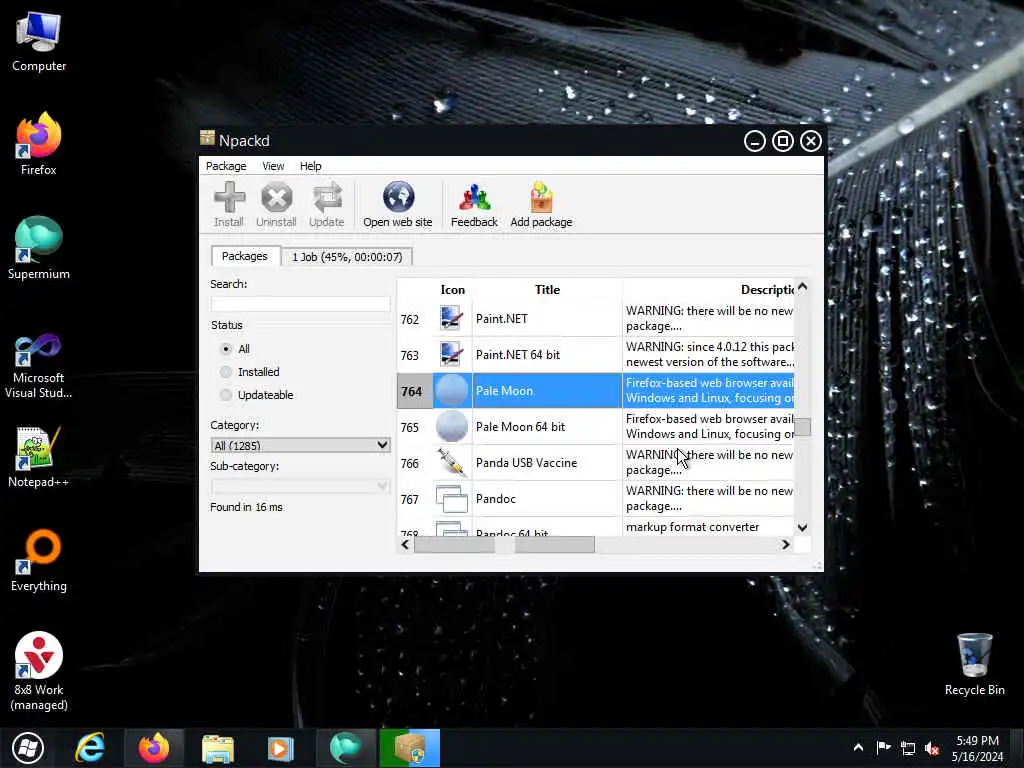Click the vertical scrollbar thumb
1024x768 pixels.
(x=803, y=427)
